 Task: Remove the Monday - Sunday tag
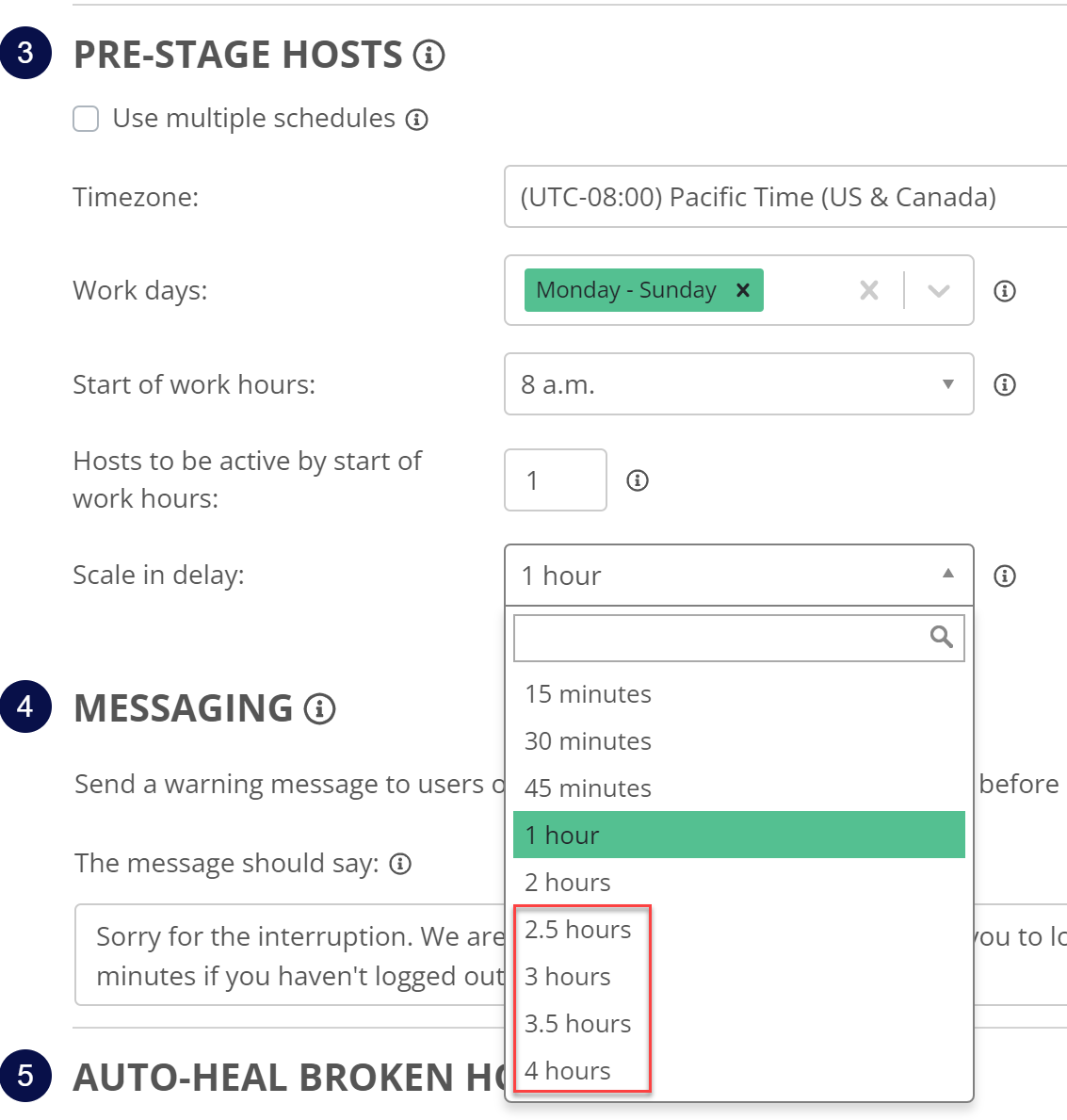(743, 290)
